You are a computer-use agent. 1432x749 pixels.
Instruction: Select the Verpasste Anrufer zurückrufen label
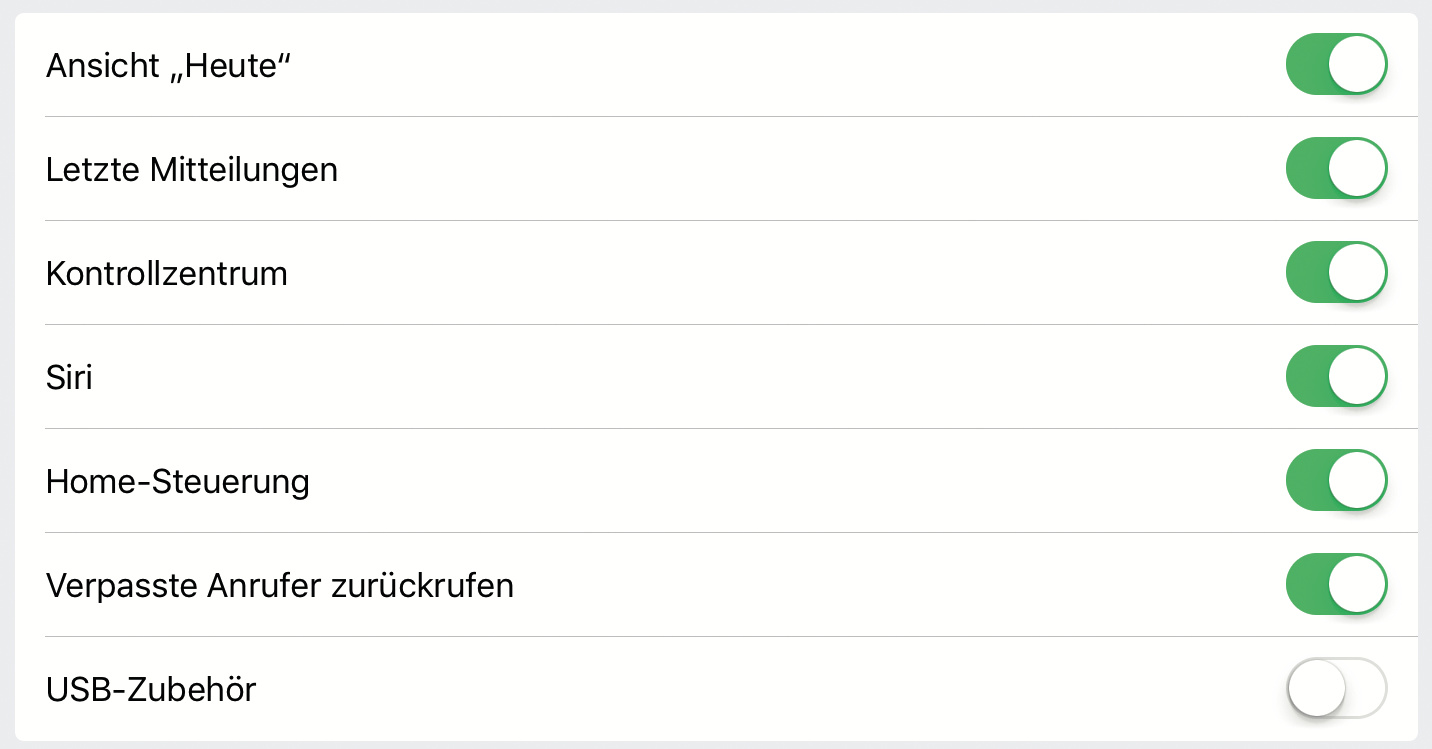(x=280, y=586)
